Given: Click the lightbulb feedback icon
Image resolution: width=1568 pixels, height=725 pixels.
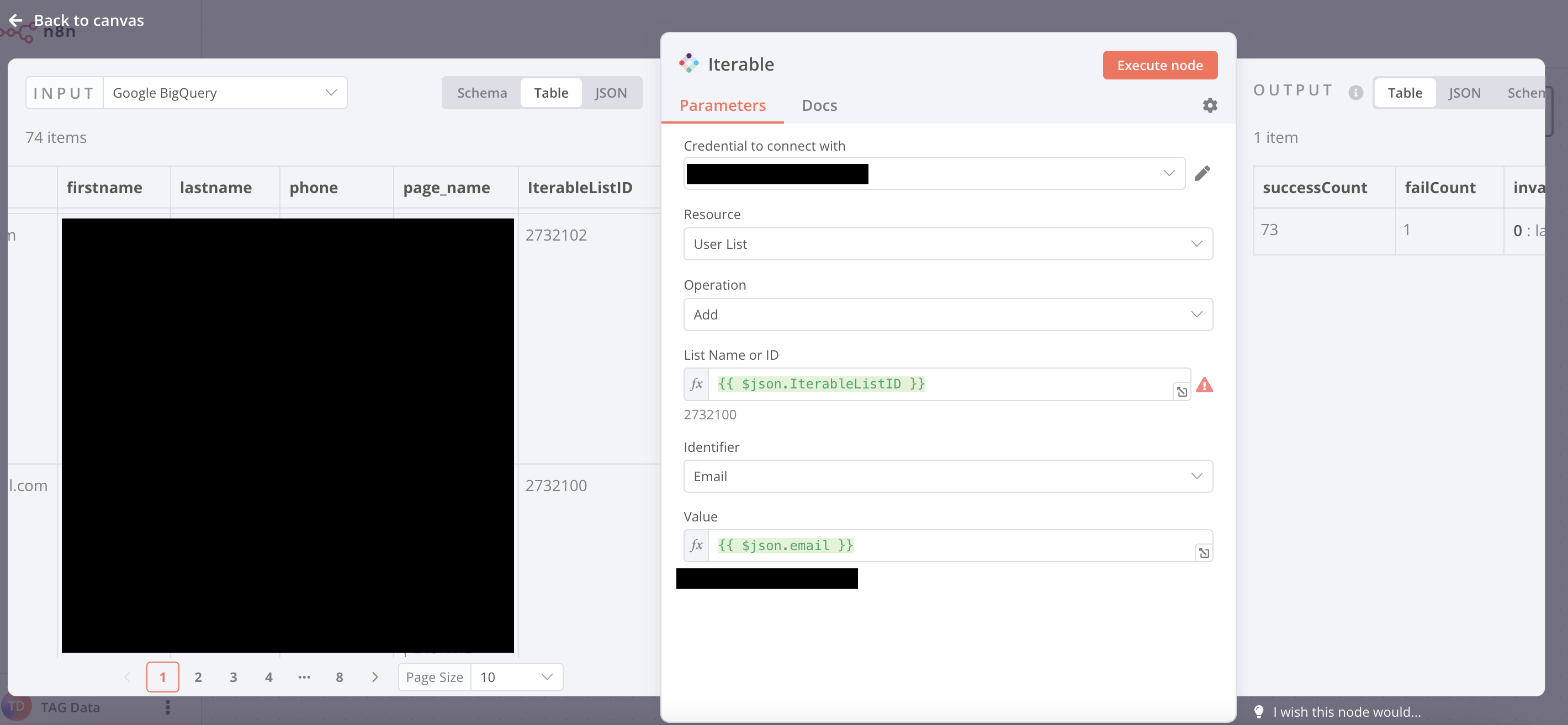Looking at the screenshot, I should [1259, 711].
